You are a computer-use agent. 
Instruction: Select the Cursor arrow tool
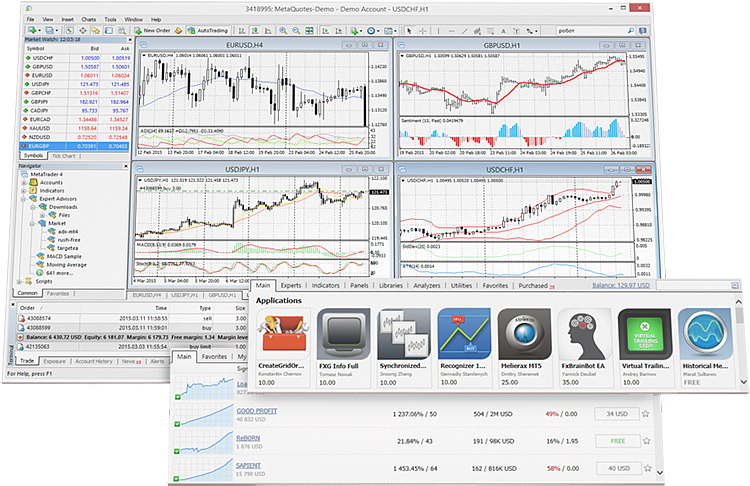pyautogui.click(x=409, y=31)
